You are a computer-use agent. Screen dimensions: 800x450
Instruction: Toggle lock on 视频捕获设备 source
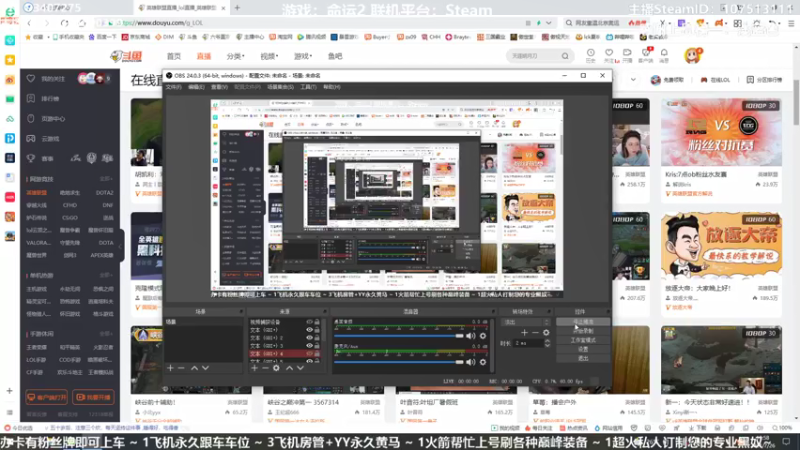coord(317,322)
